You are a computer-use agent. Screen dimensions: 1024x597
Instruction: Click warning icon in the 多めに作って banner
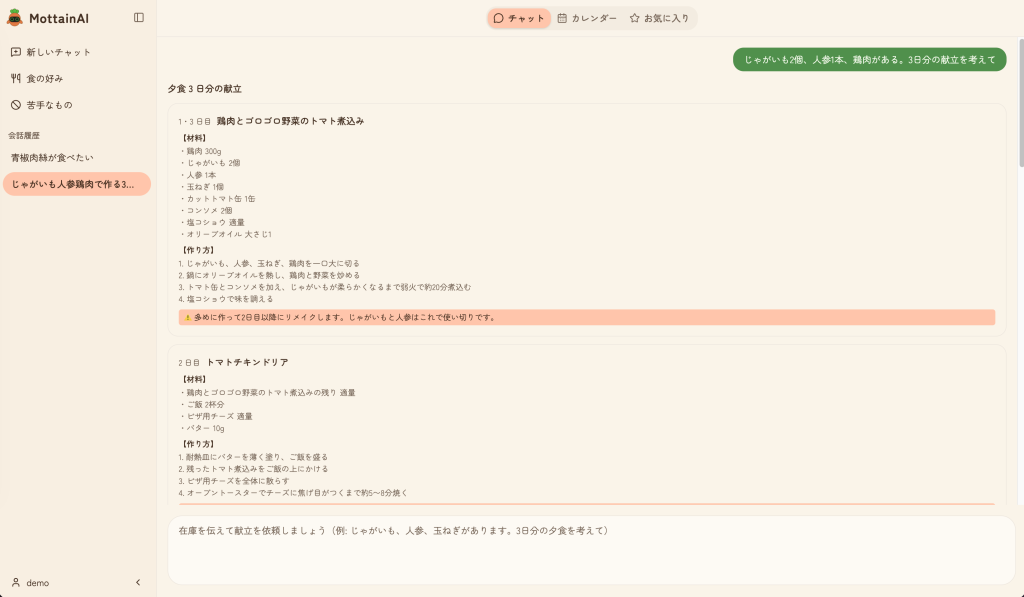tap(187, 317)
